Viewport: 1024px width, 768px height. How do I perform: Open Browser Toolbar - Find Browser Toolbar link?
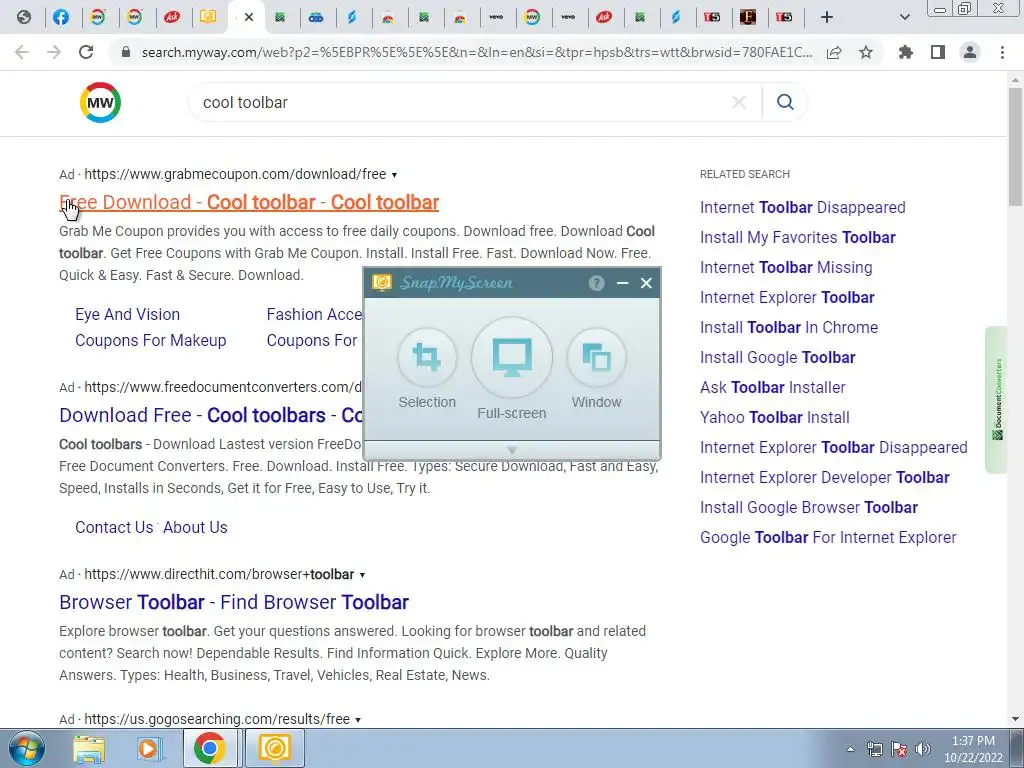coord(234,602)
